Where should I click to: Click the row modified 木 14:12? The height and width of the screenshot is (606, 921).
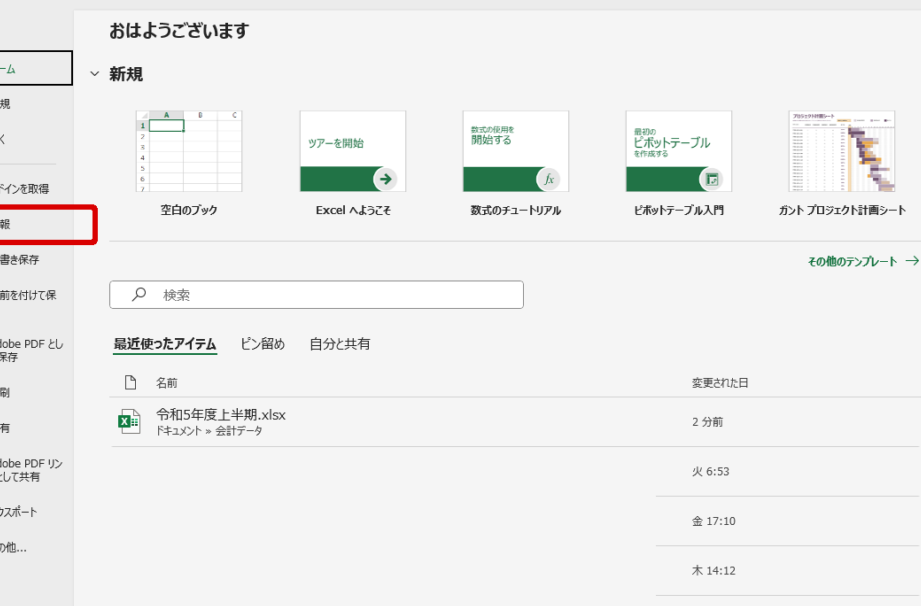pos(713,570)
